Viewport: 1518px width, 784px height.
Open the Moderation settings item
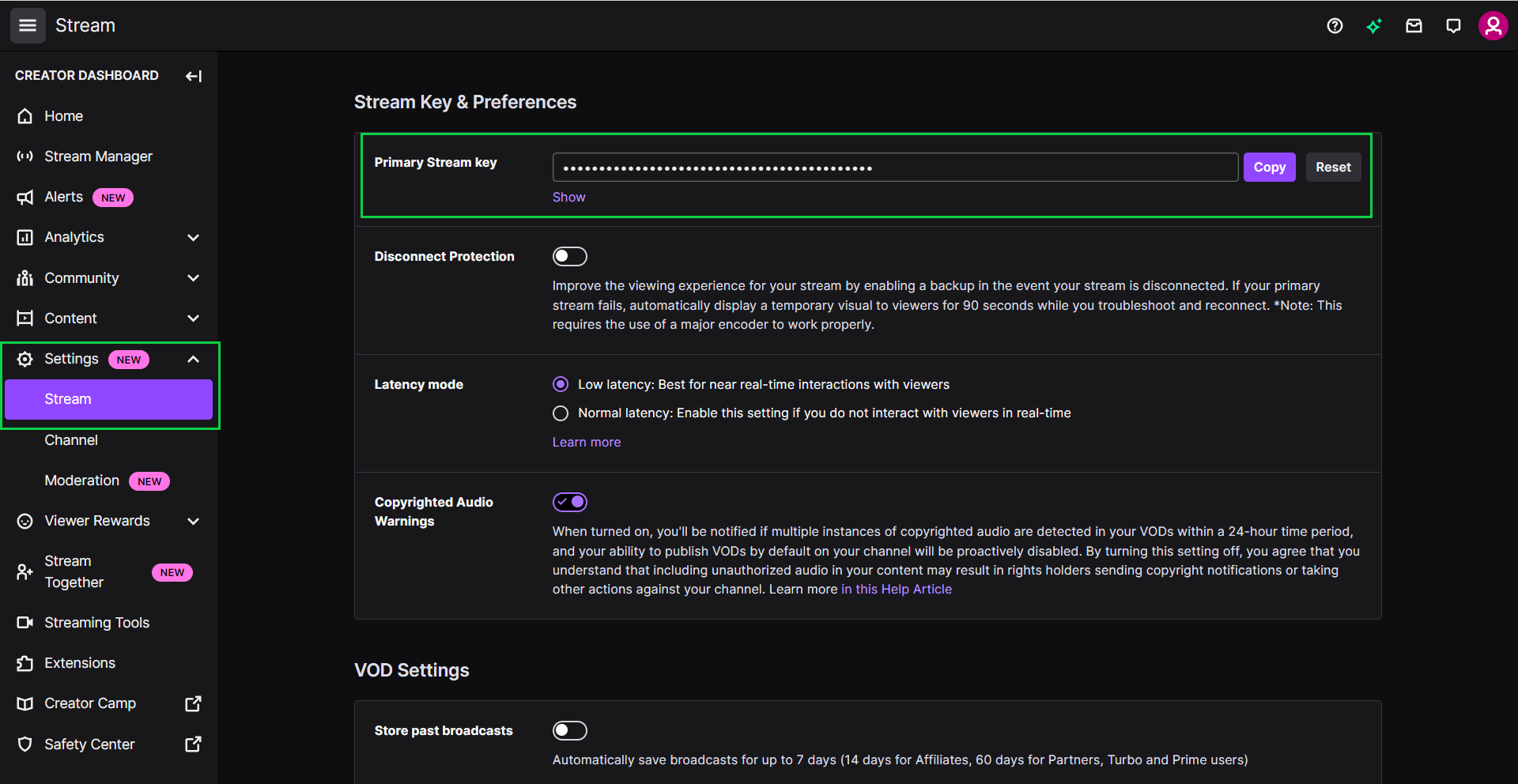click(x=109, y=481)
